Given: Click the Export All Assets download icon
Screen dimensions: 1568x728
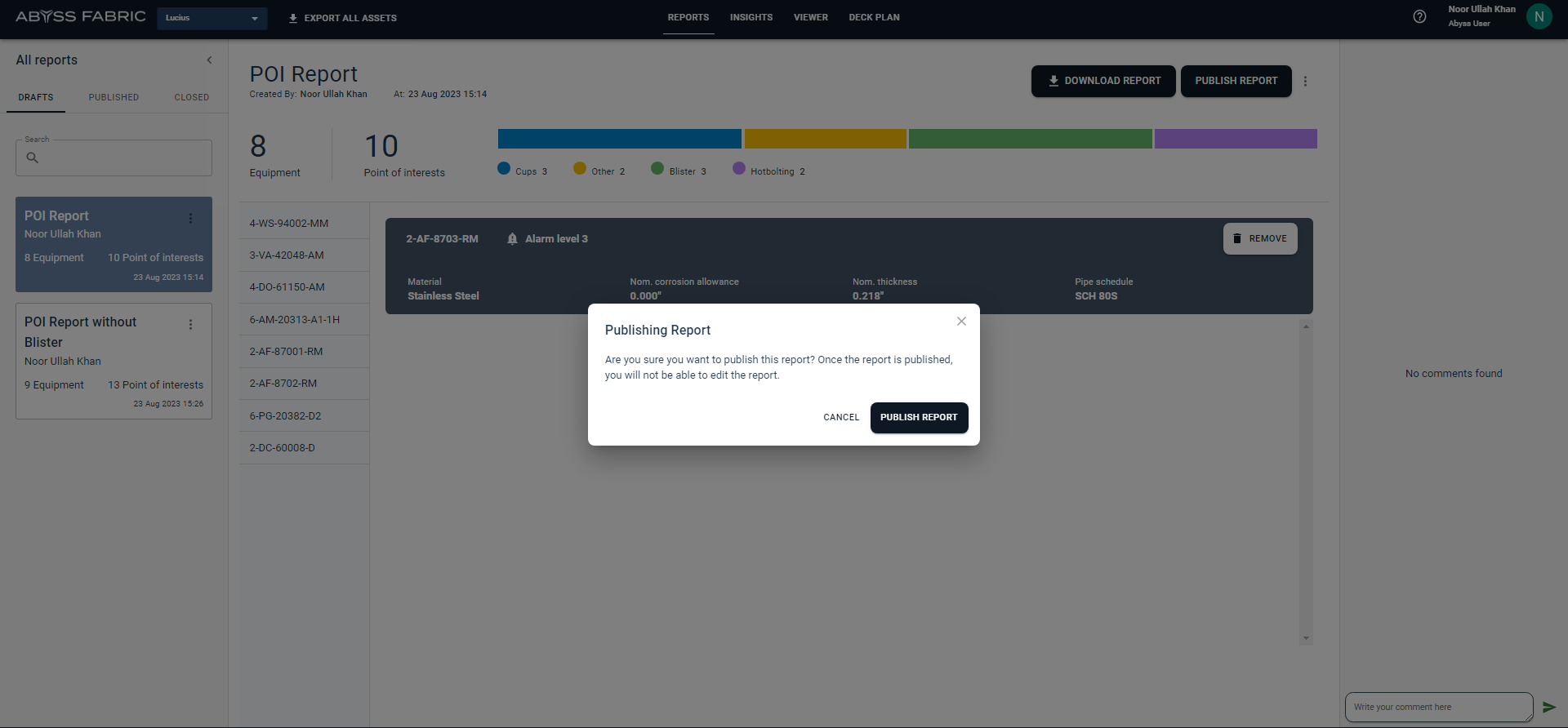Looking at the screenshot, I should (293, 18).
